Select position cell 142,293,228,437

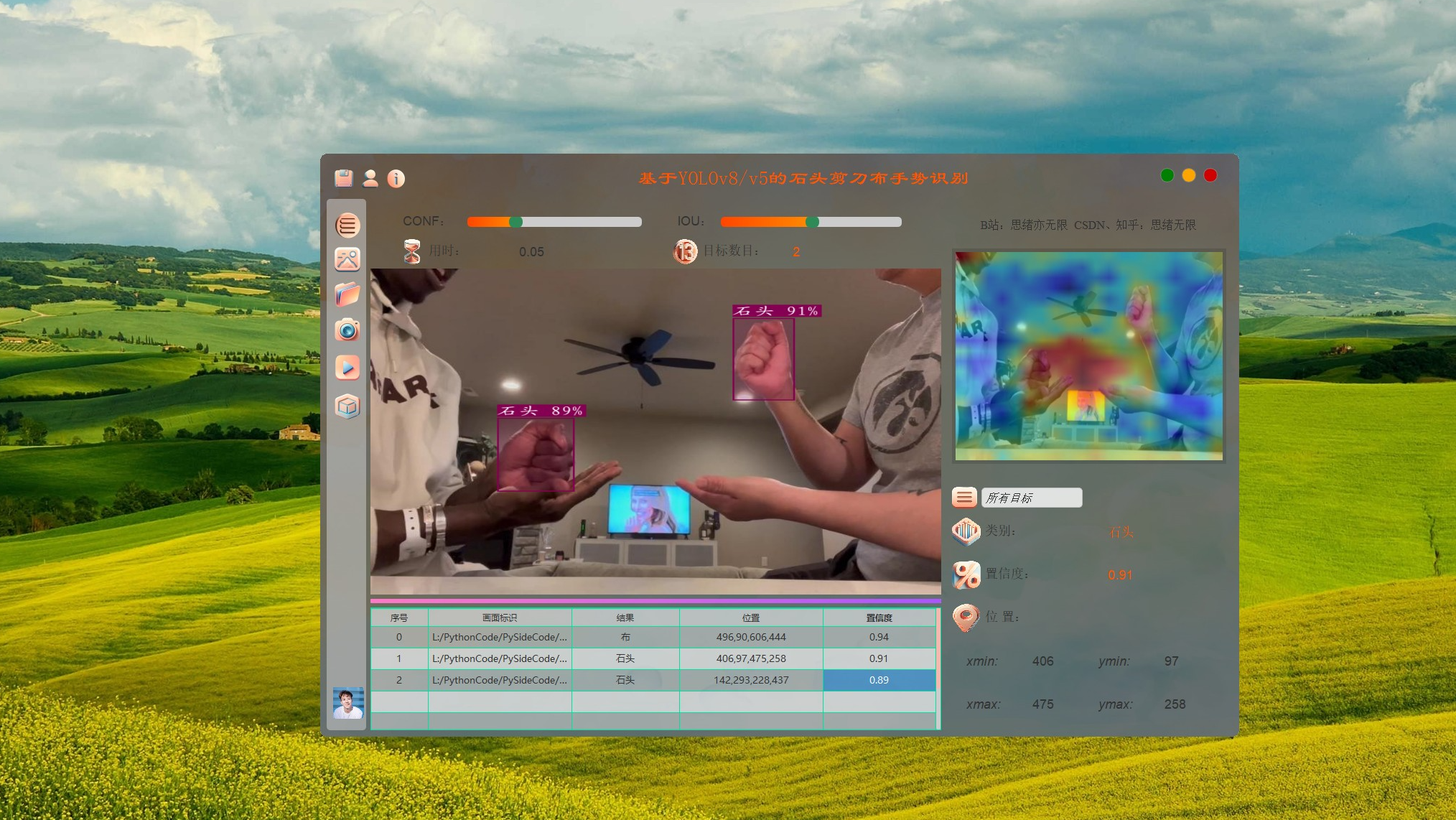tap(751, 680)
